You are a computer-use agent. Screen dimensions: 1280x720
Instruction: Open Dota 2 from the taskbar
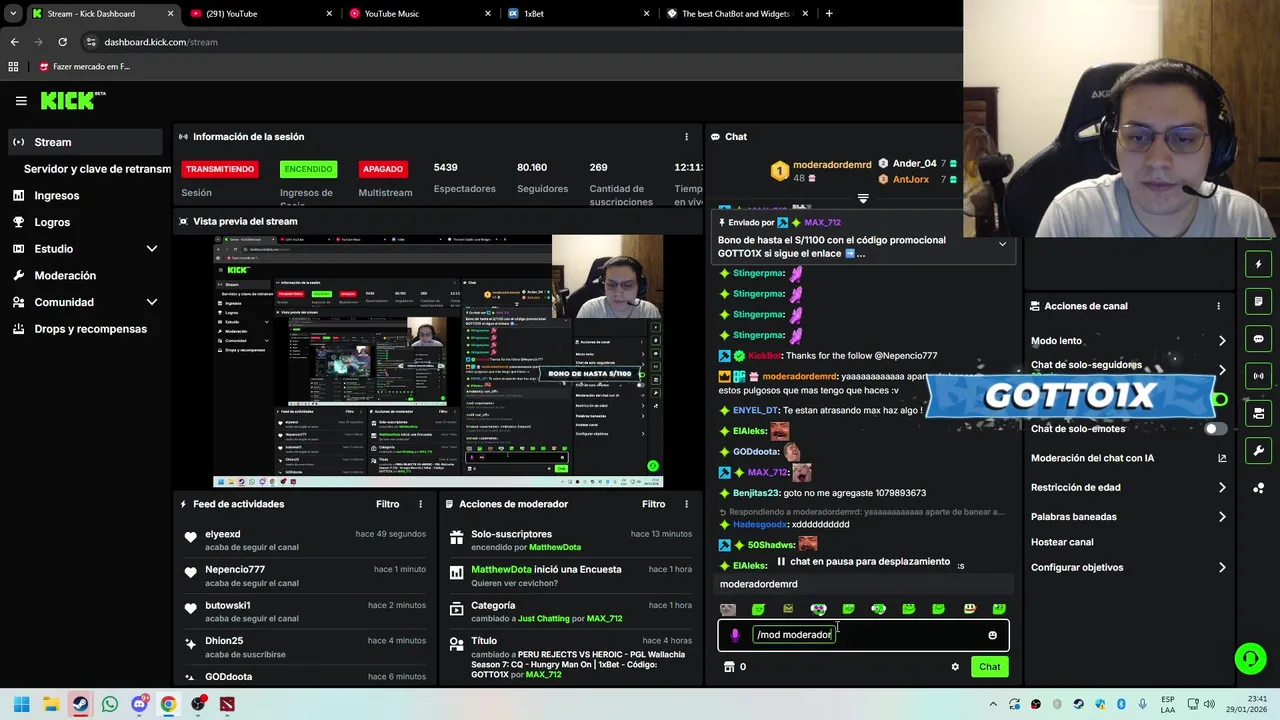click(227, 704)
